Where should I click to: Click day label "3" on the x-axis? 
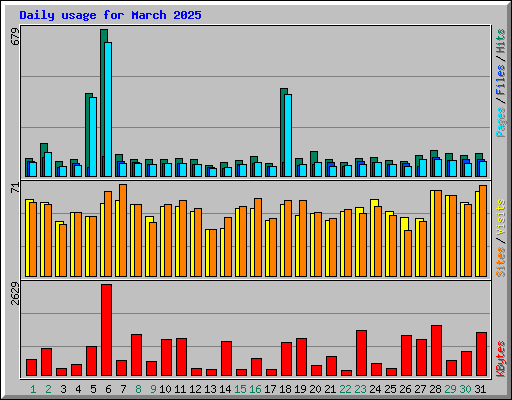click(63, 389)
